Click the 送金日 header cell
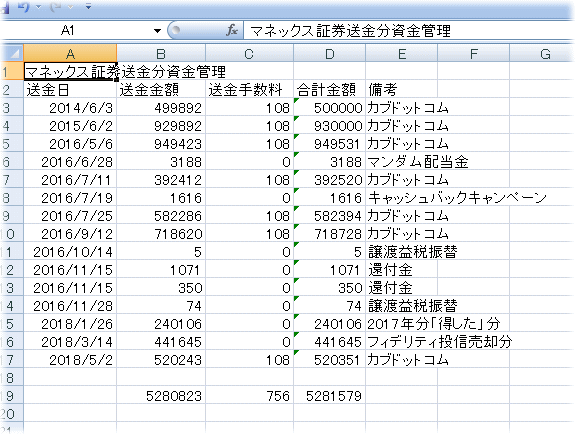The height and width of the screenshot is (434, 575). [70, 90]
